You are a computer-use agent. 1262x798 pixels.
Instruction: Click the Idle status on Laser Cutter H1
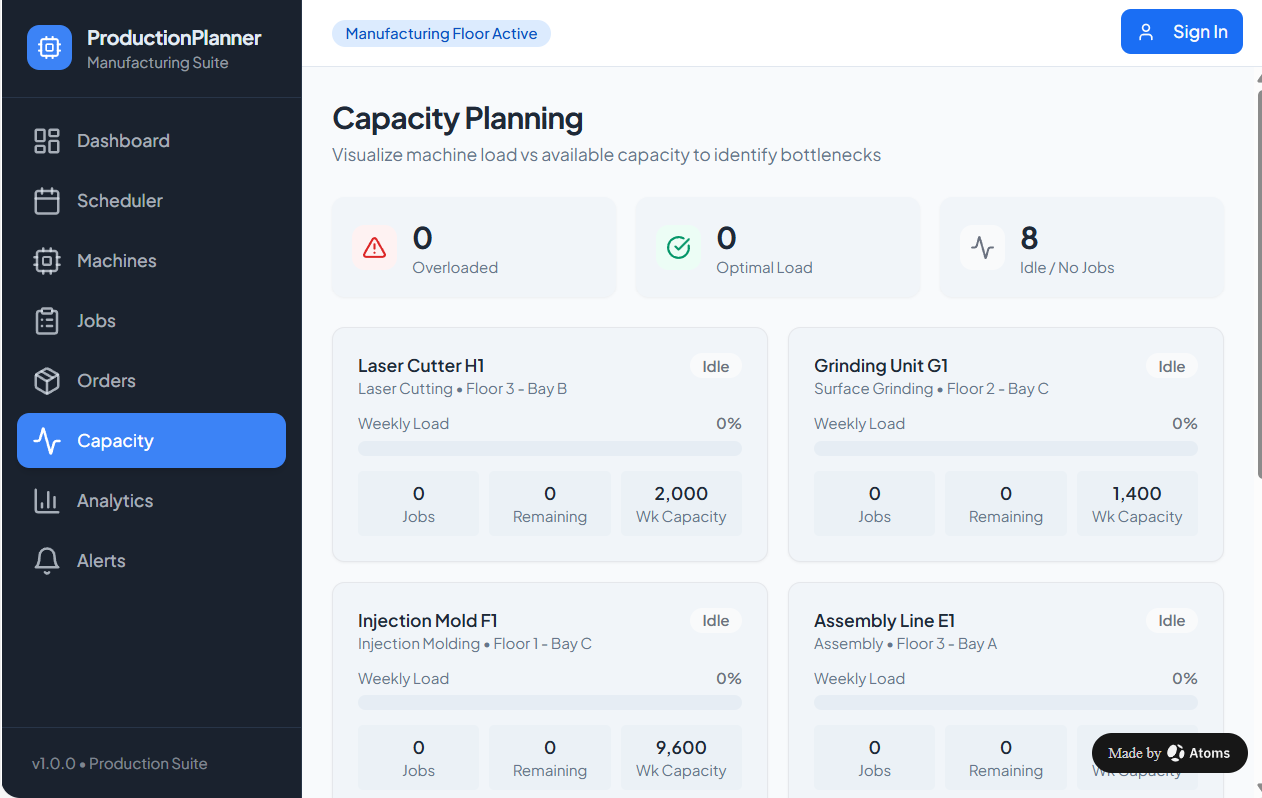point(716,366)
